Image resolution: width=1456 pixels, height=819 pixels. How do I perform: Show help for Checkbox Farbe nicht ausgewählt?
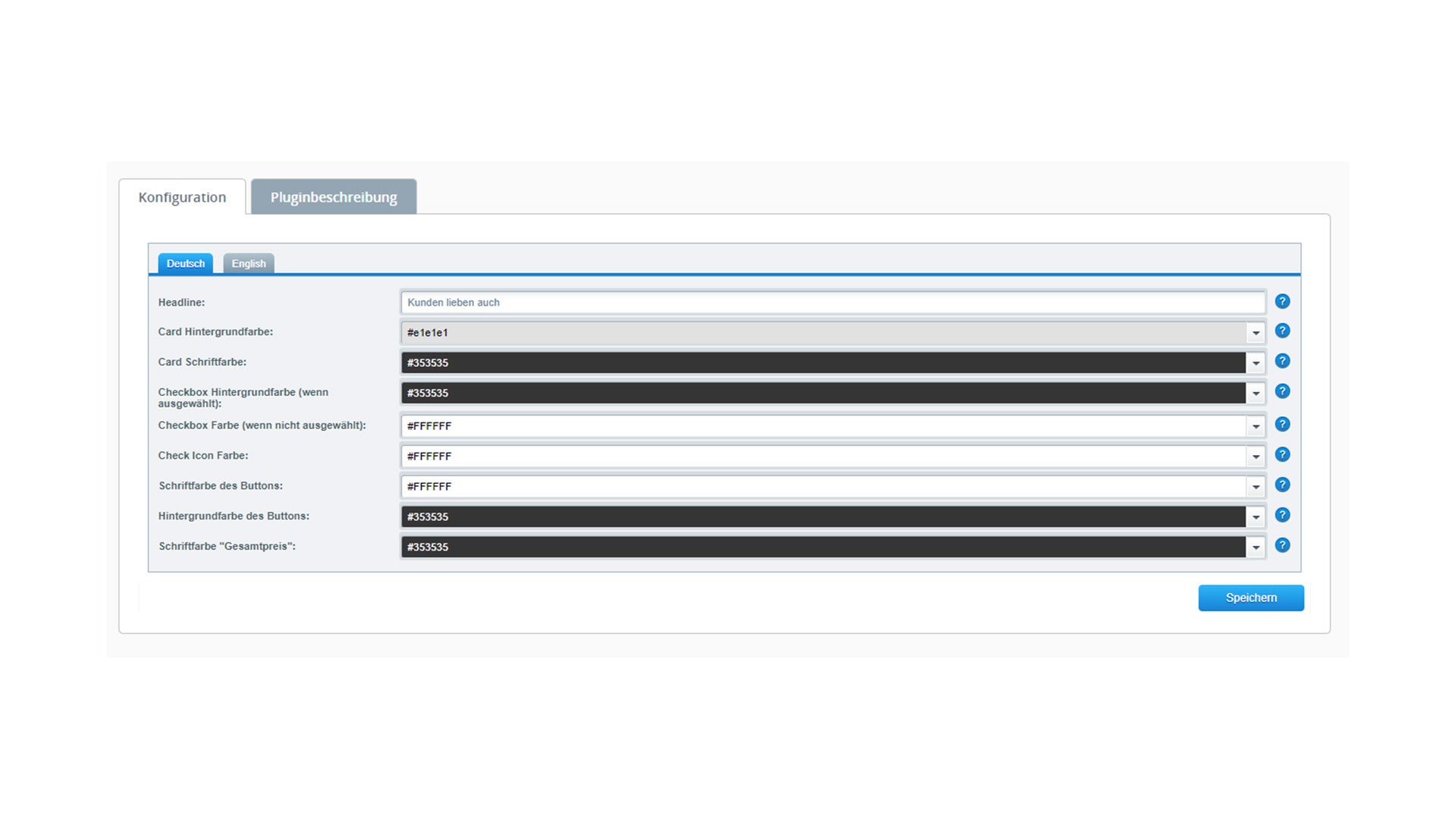pyautogui.click(x=1282, y=424)
